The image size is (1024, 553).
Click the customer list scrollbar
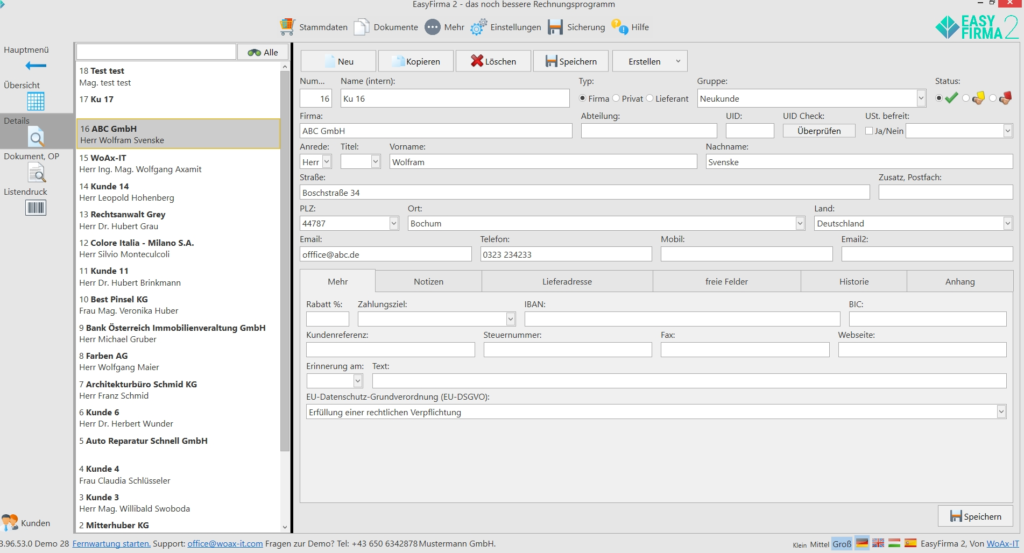pyautogui.click(x=285, y=261)
